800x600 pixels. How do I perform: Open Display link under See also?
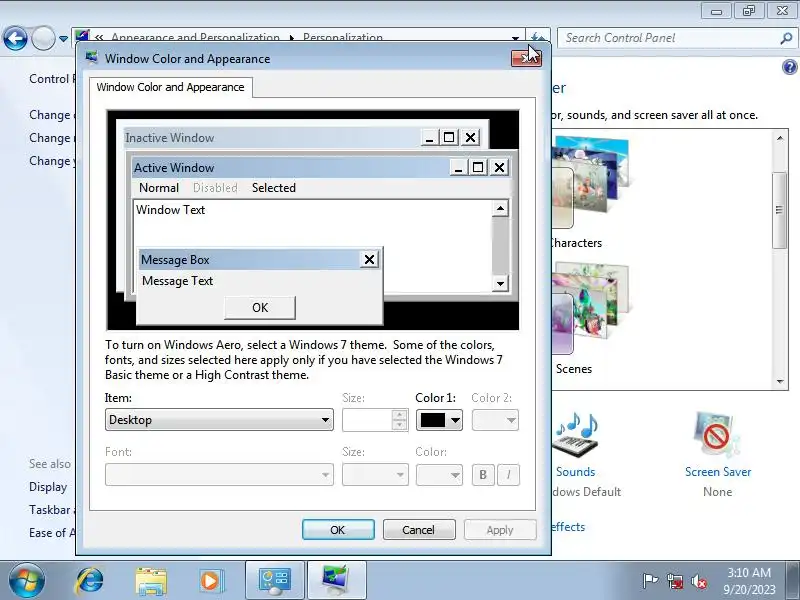tap(48, 487)
